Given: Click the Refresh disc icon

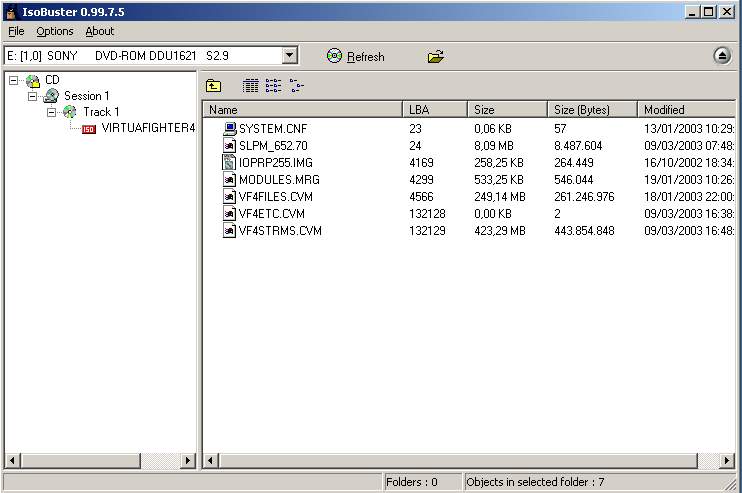Looking at the screenshot, I should pyautogui.click(x=334, y=56).
